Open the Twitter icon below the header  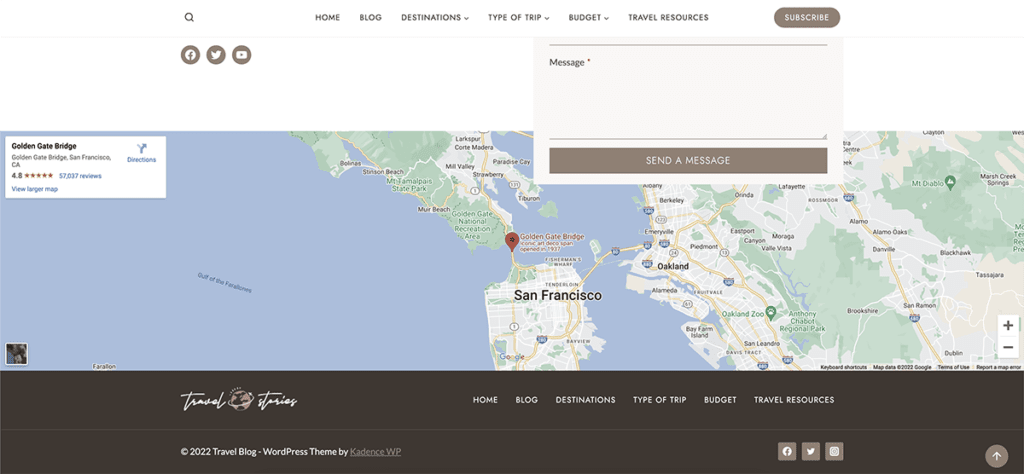pos(216,55)
